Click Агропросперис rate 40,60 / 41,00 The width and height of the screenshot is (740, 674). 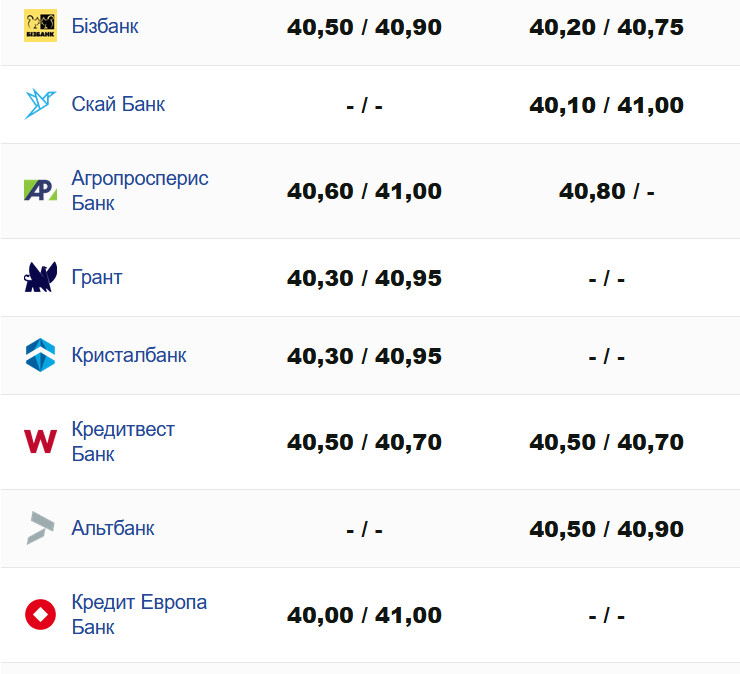click(364, 191)
